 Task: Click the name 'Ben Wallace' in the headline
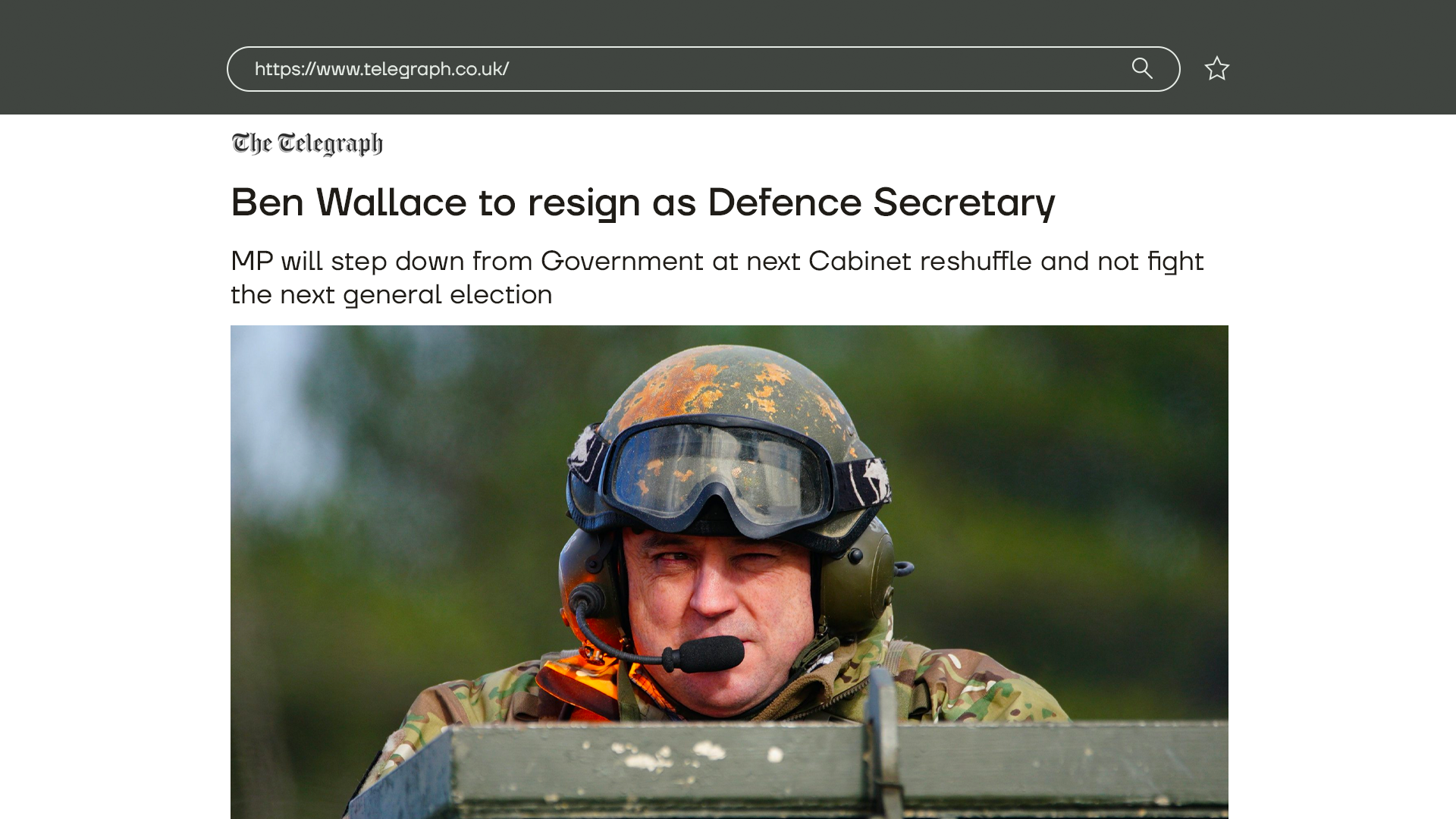pyautogui.click(x=349, y=202)
